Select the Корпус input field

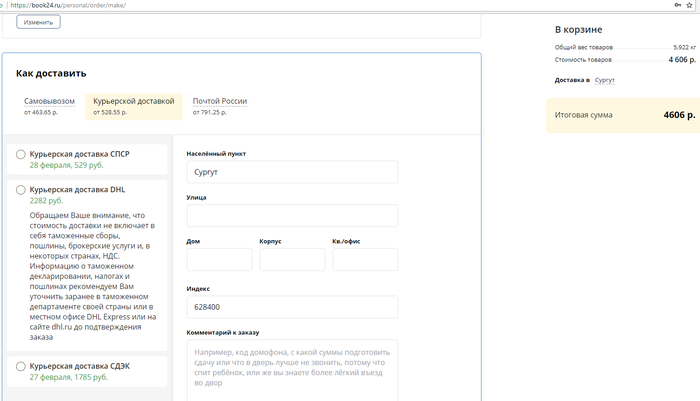pyautogui.click(x=292, y=260)
